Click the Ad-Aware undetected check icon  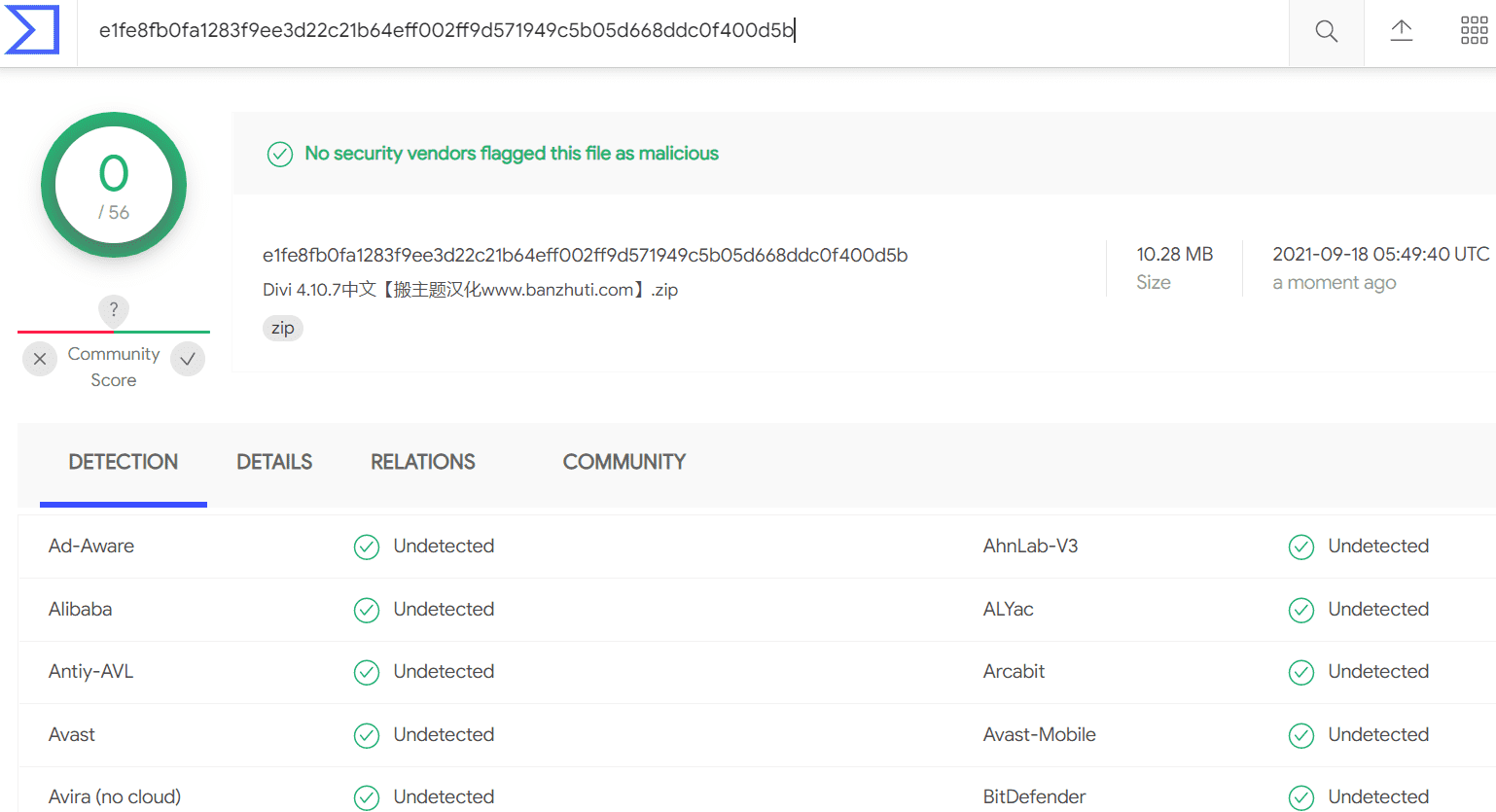tap(367, 547)
